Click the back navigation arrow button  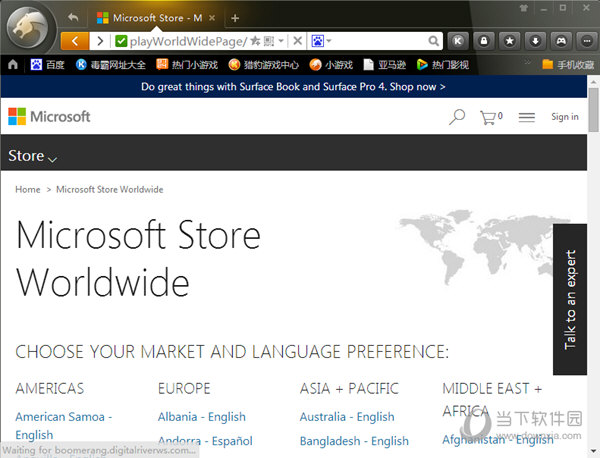tap(74, 41)
